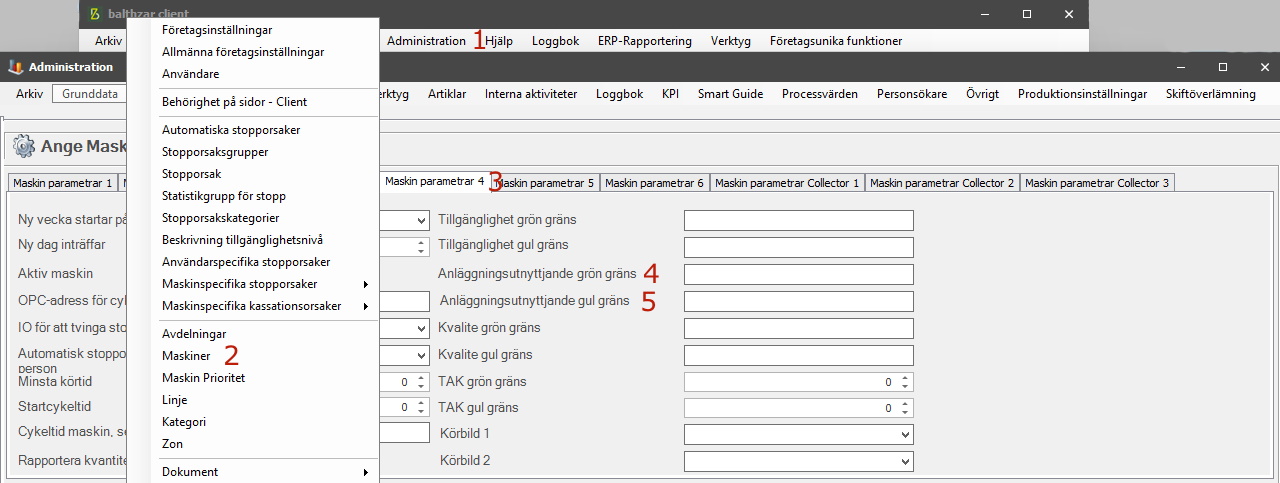Viewport: 1280px width, 483px height.
Task: Open ERP-Rapportering menu
Action: pyautogui.click(x=645, y=41)
